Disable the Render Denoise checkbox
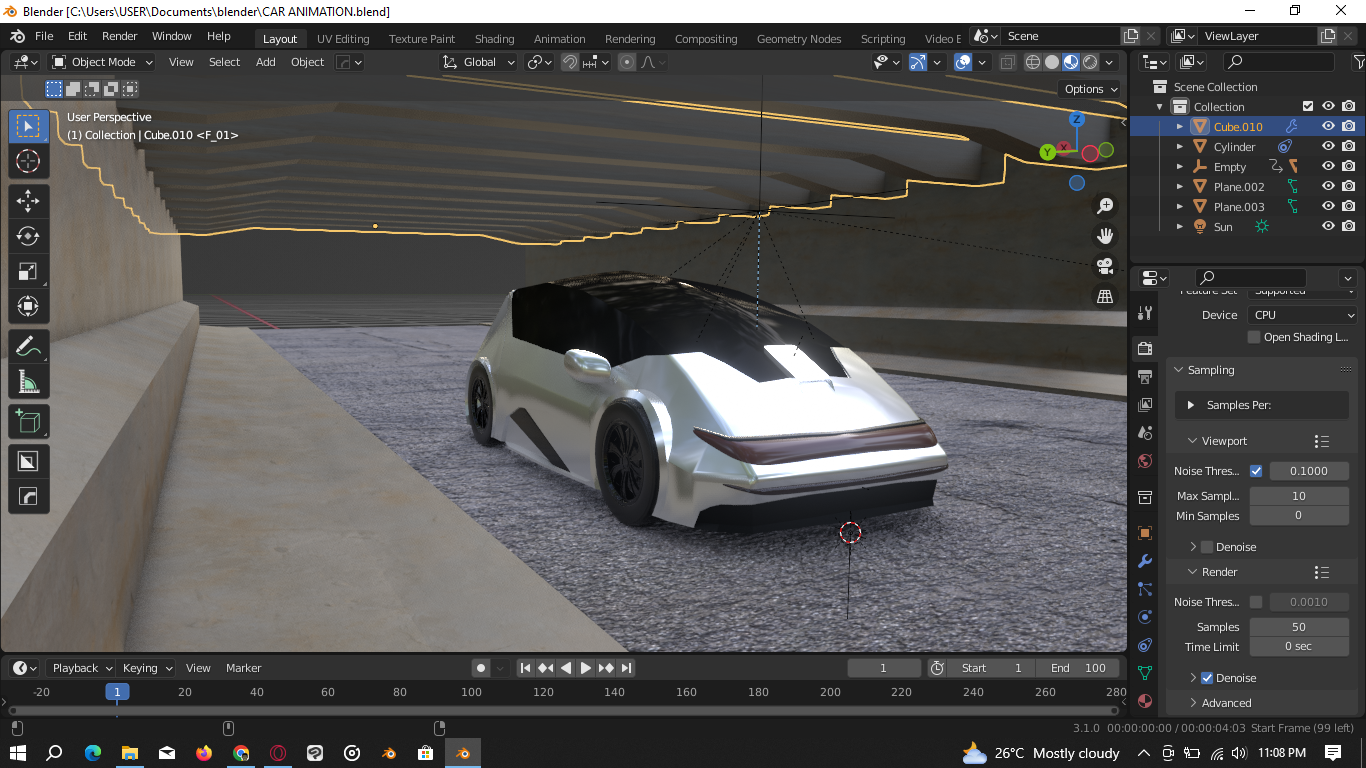The image size is (1366, 768). click(1207, 678)
